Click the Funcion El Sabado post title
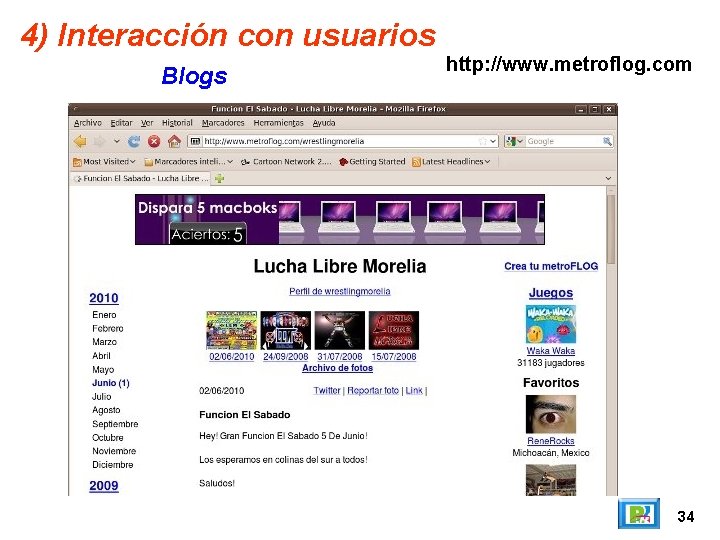Image resolution: width=720 pixels, height=540 pixels. [x=245, y=415]
